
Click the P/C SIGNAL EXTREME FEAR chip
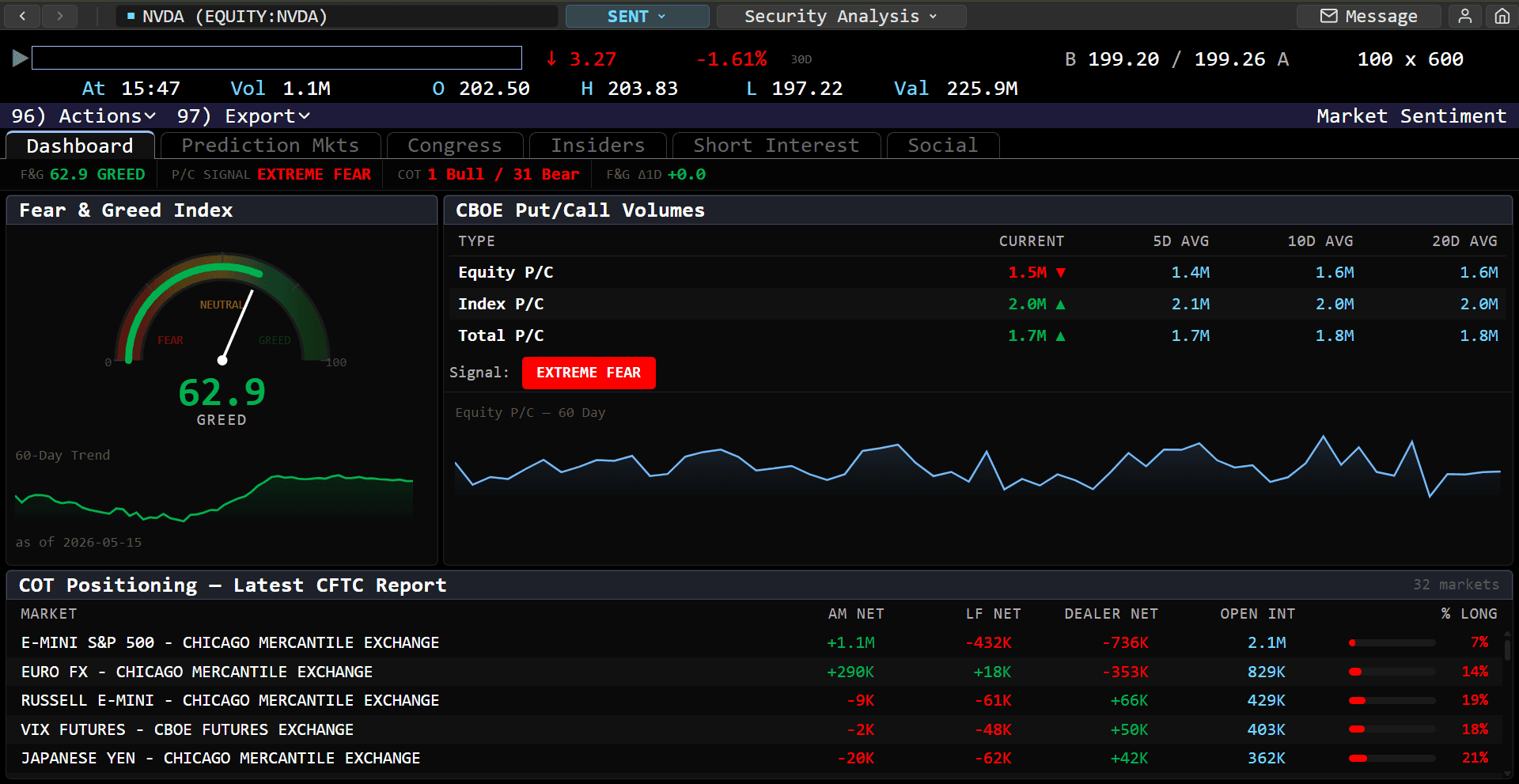(271, 174)
